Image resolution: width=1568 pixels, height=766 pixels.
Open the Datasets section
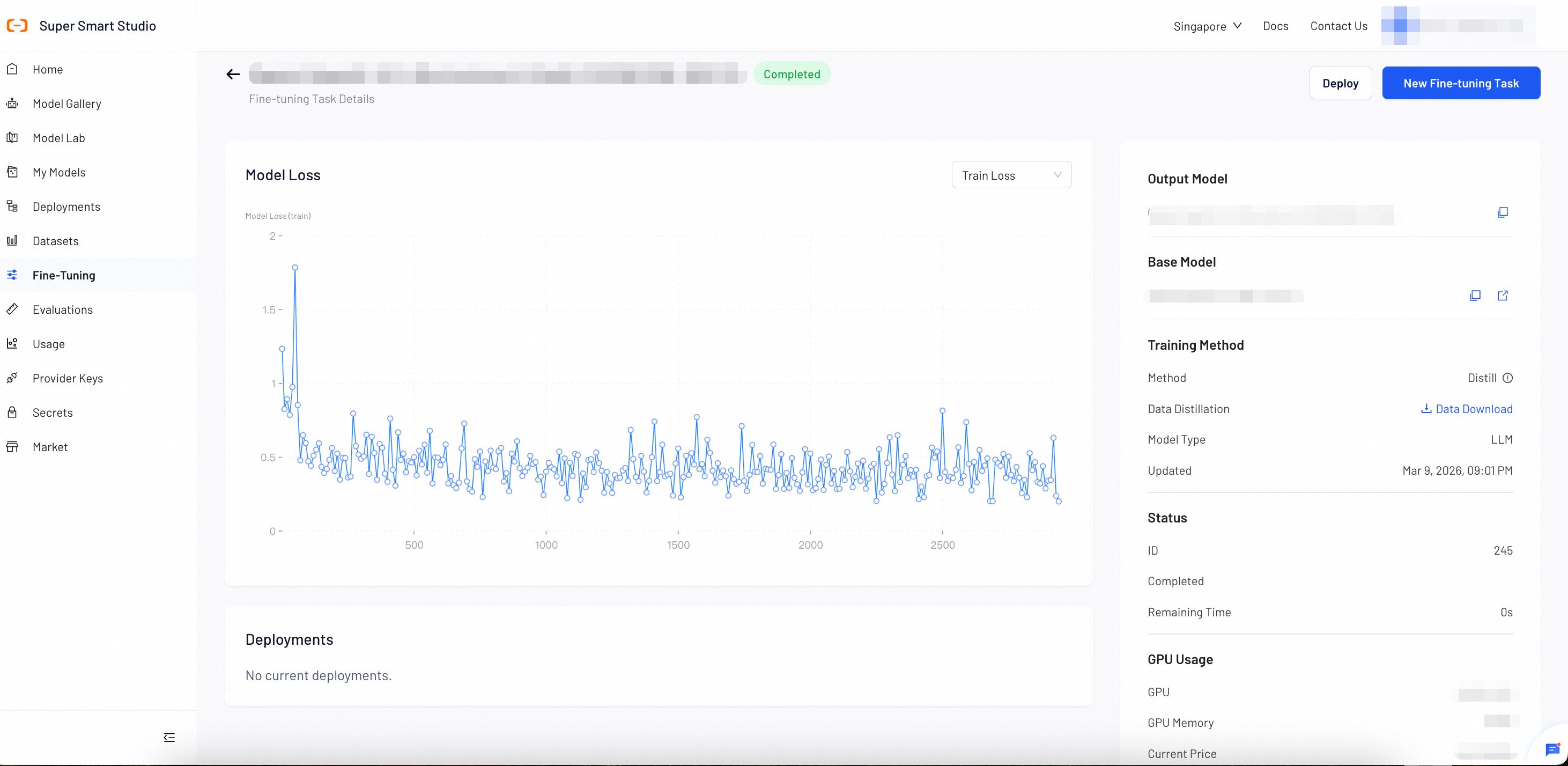coord(55,241)
